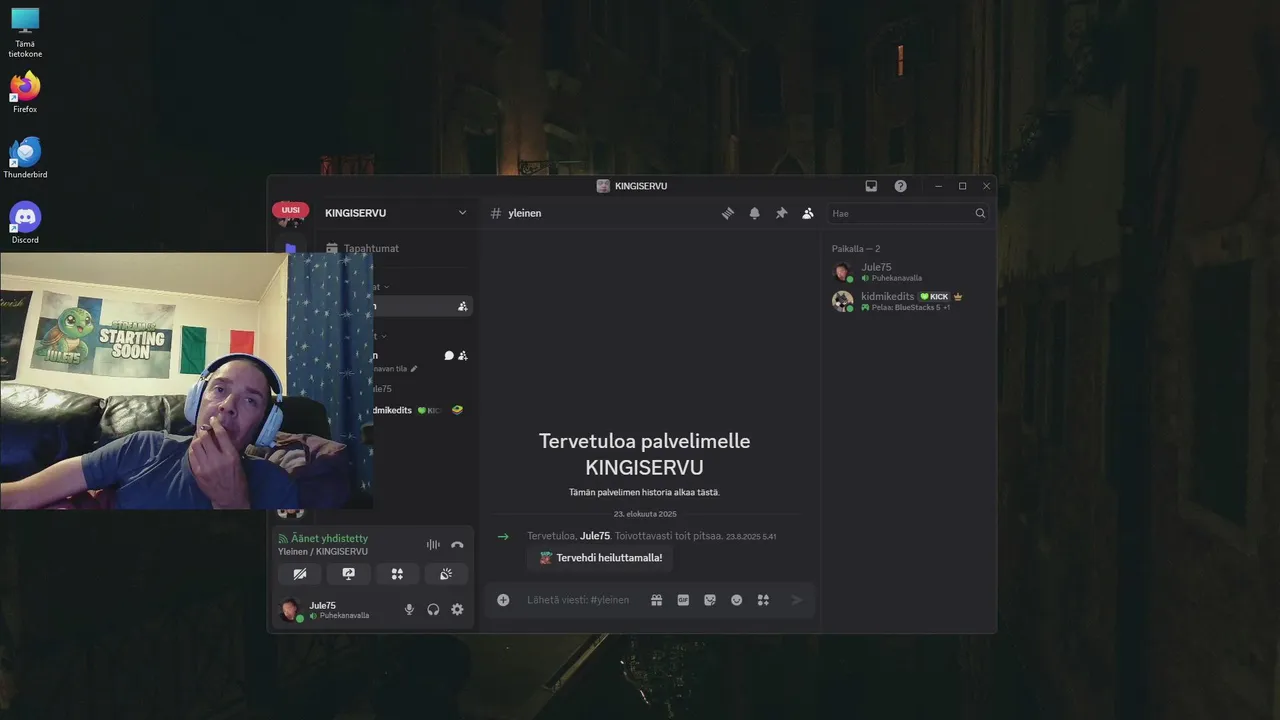Open 'Tämä tietokone' desktop icon
Viewport: 1280px width, 720px height.
coord(25,33)
